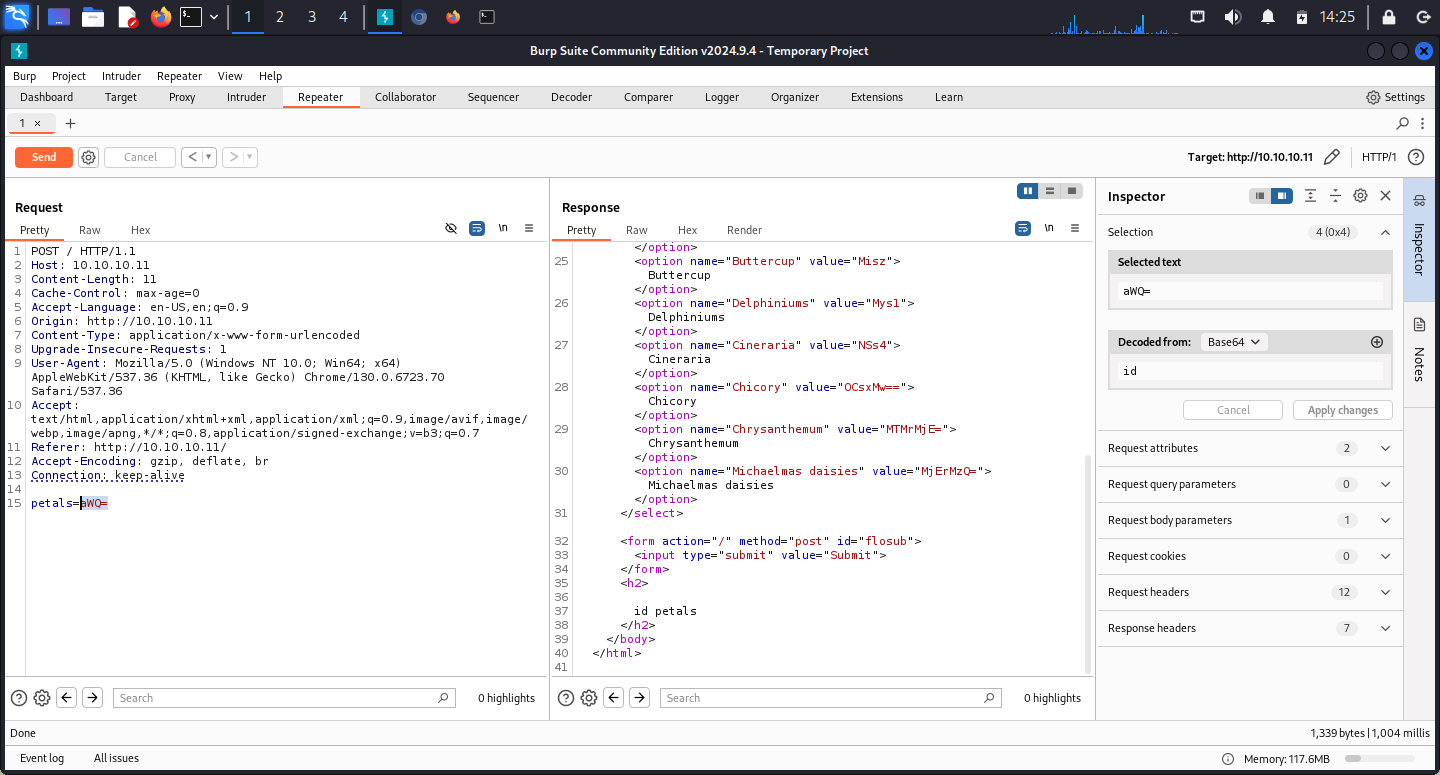Viewport: 1440px width, 775px height.
Task: Open the Intruder menu in menu bar
Action: pyautogui.click(x=121, y=76)
